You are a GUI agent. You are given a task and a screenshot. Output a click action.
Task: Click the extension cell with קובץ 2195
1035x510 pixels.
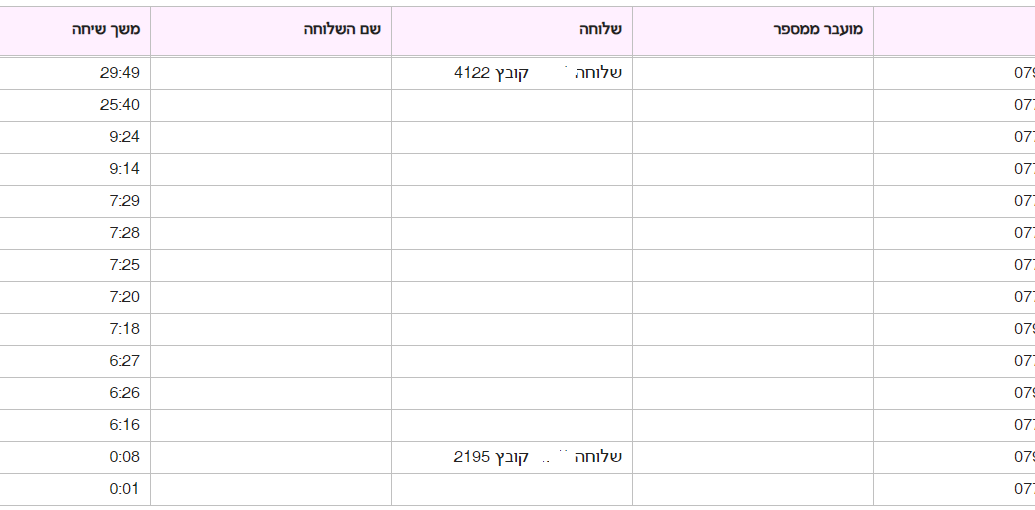538,457
